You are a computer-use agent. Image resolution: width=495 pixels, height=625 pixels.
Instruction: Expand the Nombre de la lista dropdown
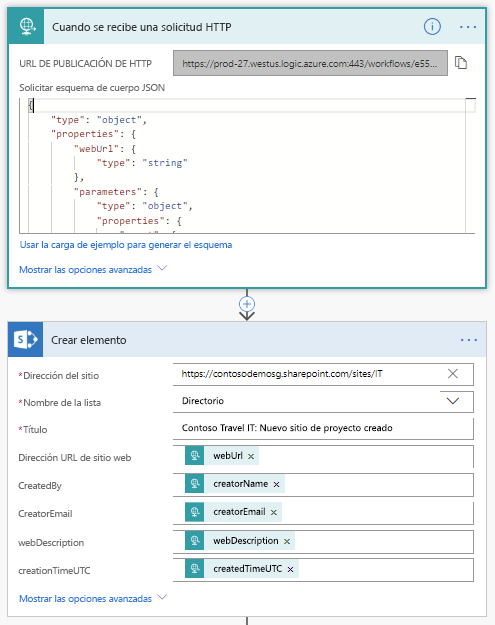(453, 401)
